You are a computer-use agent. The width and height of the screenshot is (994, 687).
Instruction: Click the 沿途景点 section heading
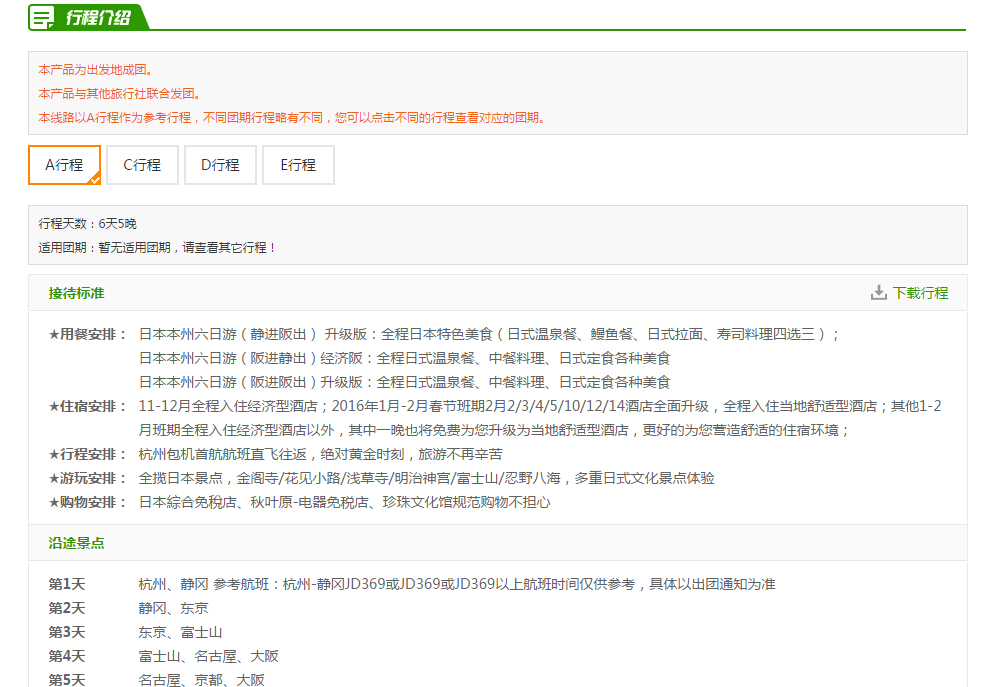tap(76, 543)
